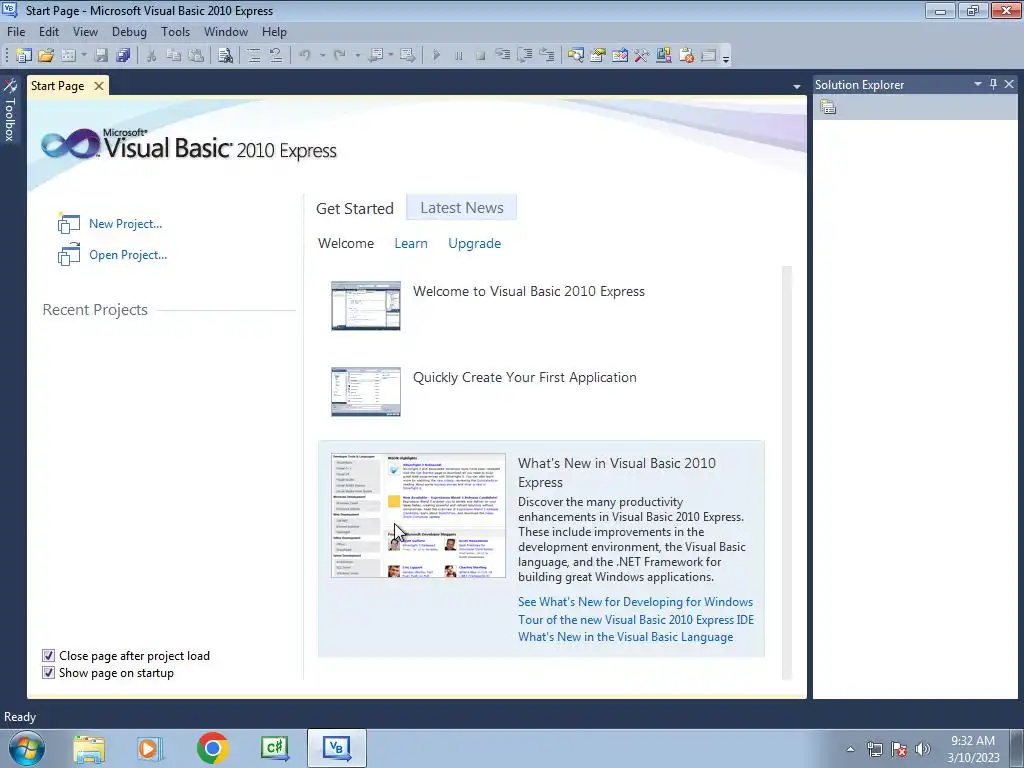1024x768 pixels.
Task: Click the Cut scissors toolbar icon
Action: 151,56
